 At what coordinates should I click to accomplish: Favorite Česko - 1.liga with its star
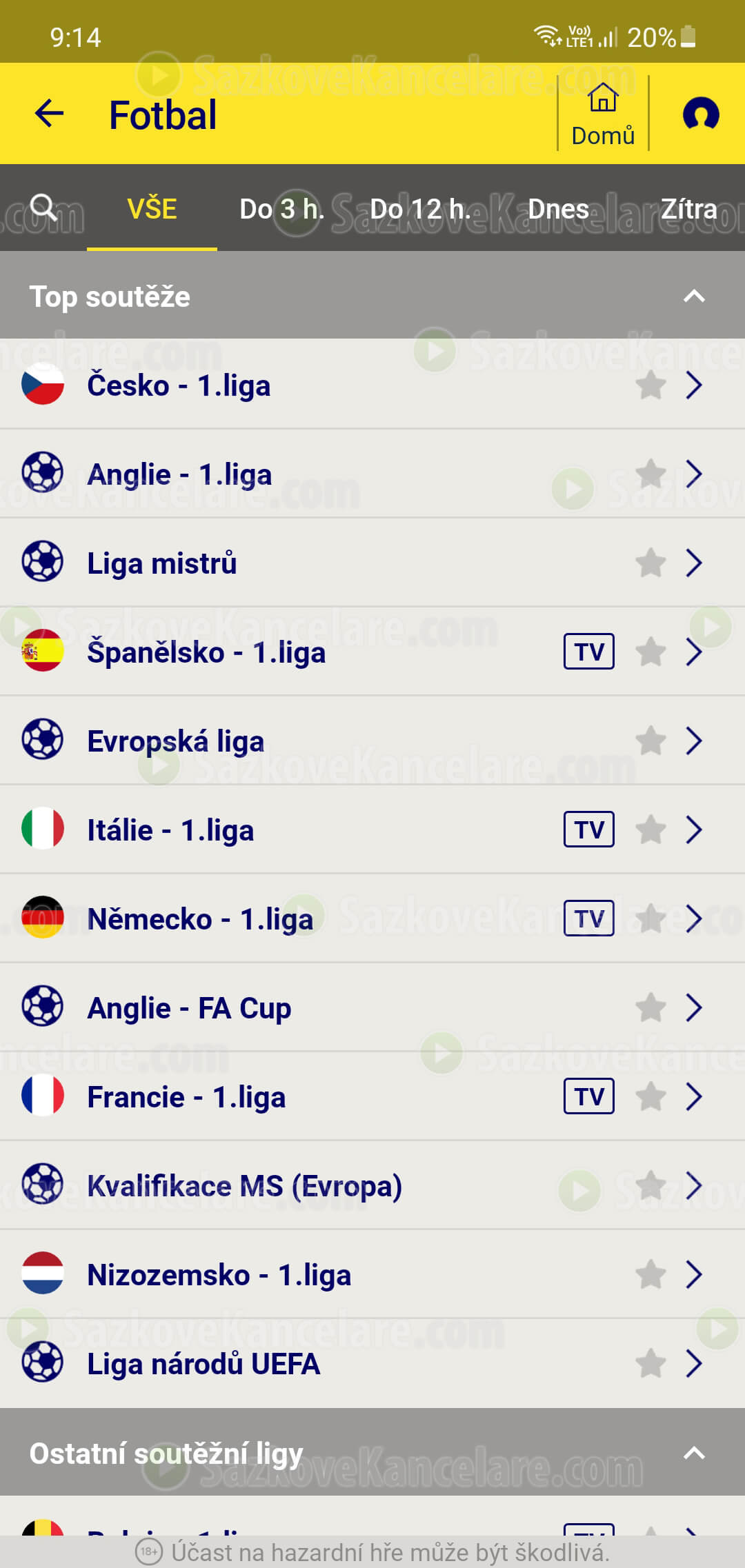coord(650,385)
